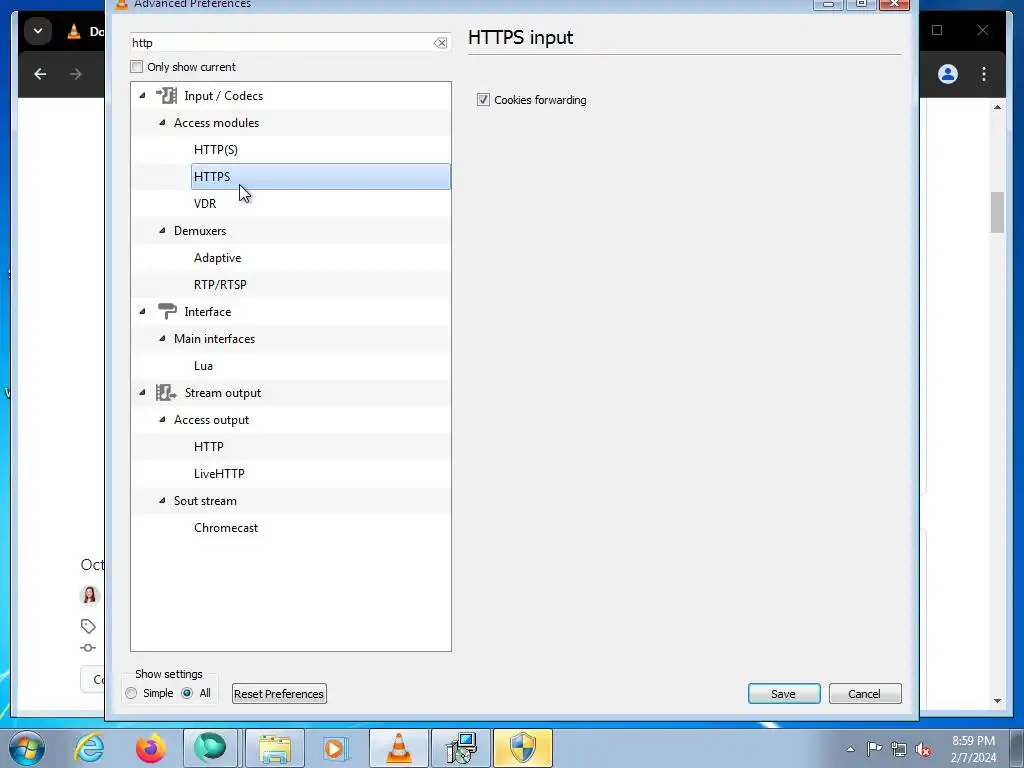Click browser back arrow in background window
1024x768 pixels.
click(x=40, y=74)
